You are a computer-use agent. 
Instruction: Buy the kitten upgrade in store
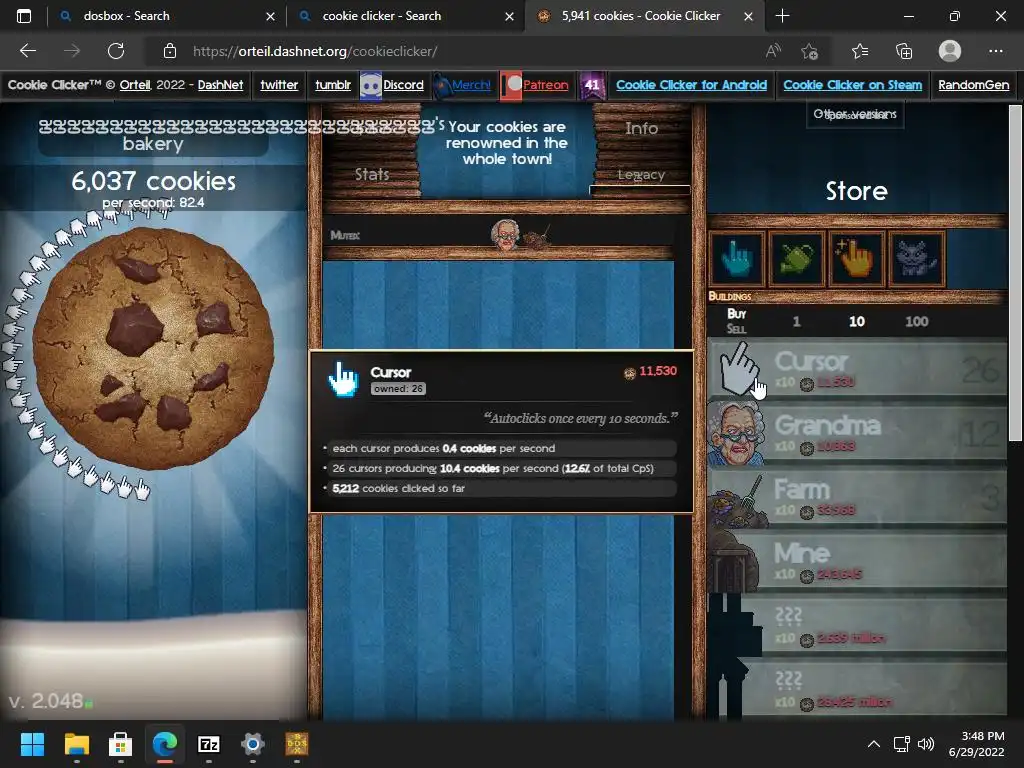point(916,259)
